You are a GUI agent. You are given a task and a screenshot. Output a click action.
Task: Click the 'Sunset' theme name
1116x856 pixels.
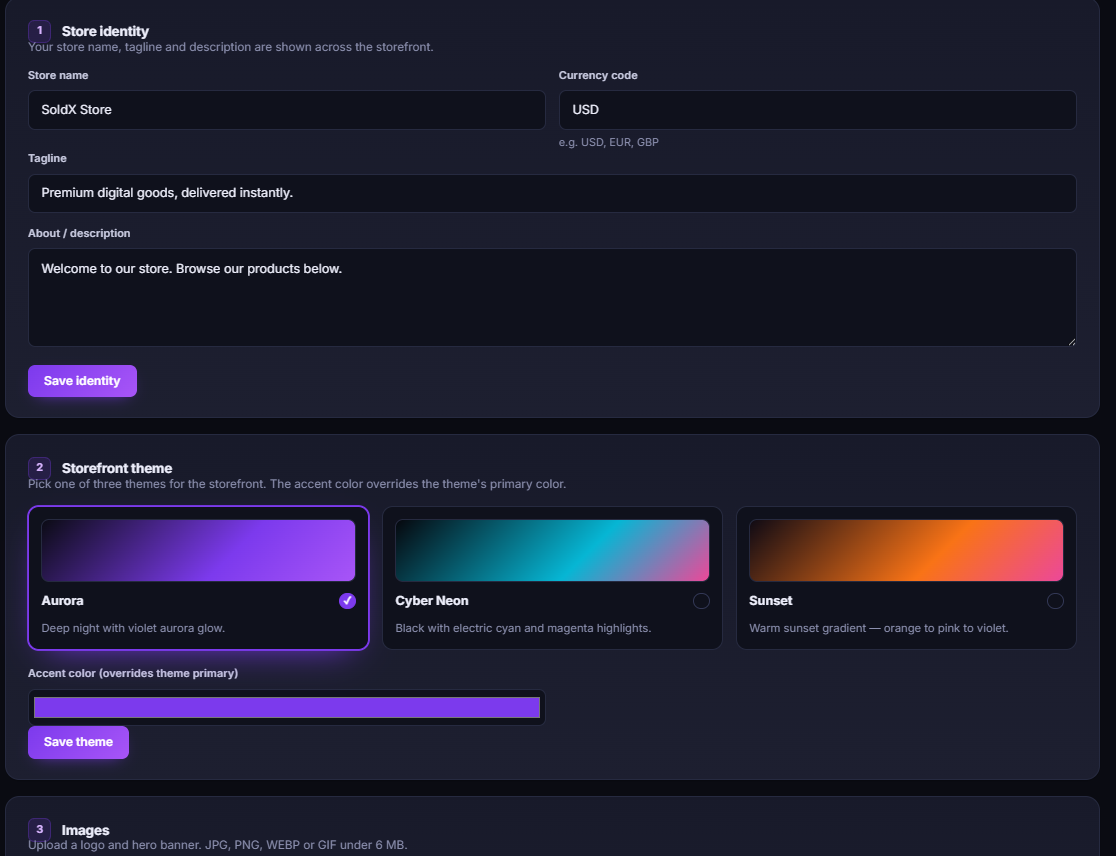pos(770,601)
